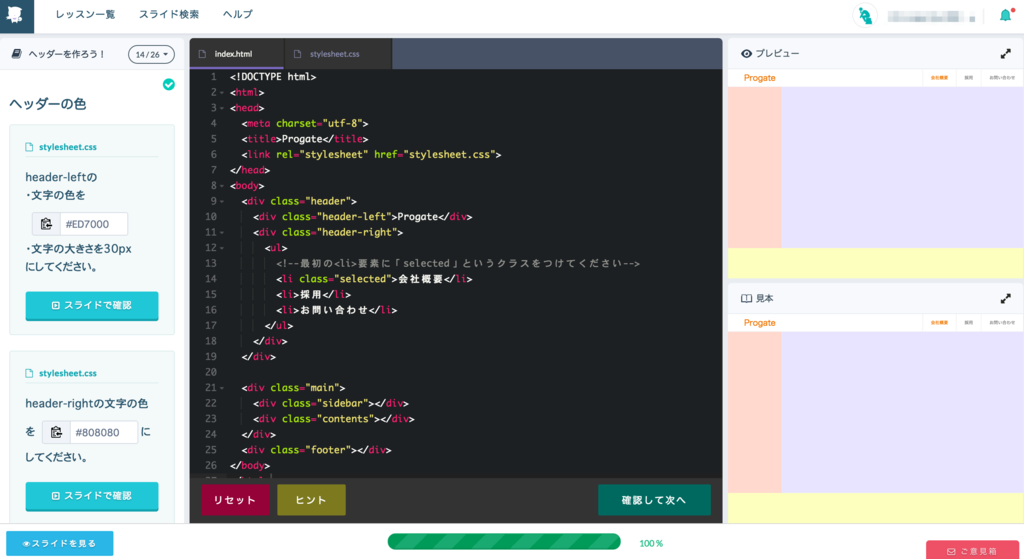Click the meta charset line 4

[305, 123]
